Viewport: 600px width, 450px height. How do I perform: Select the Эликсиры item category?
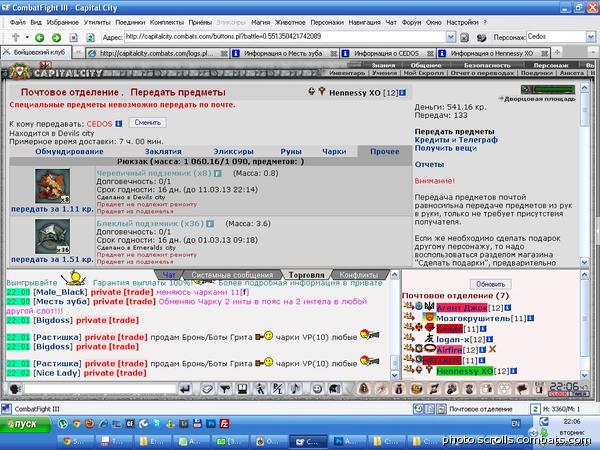(233, 152)
